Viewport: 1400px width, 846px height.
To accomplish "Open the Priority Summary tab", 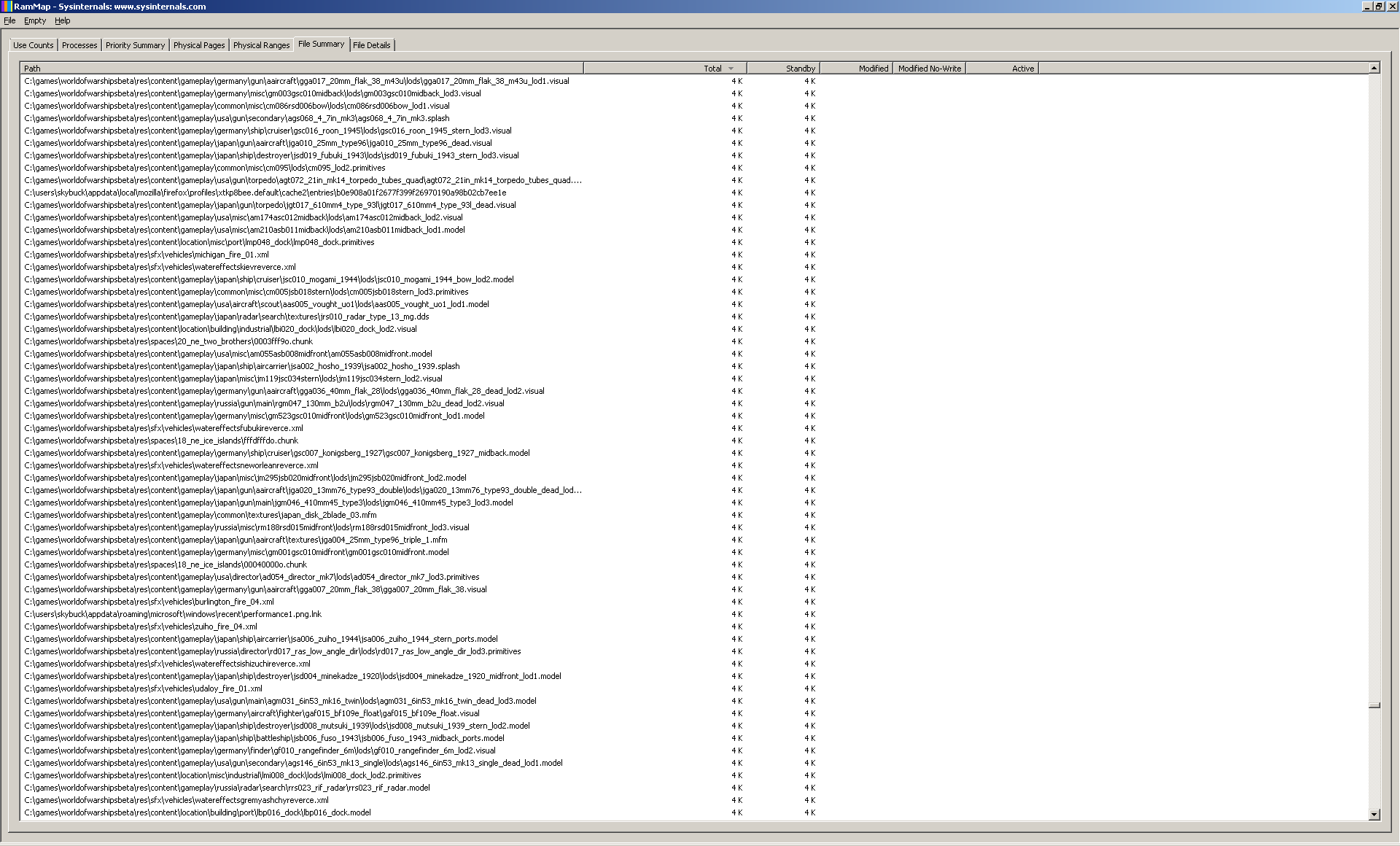I will [x=135, y=45].
